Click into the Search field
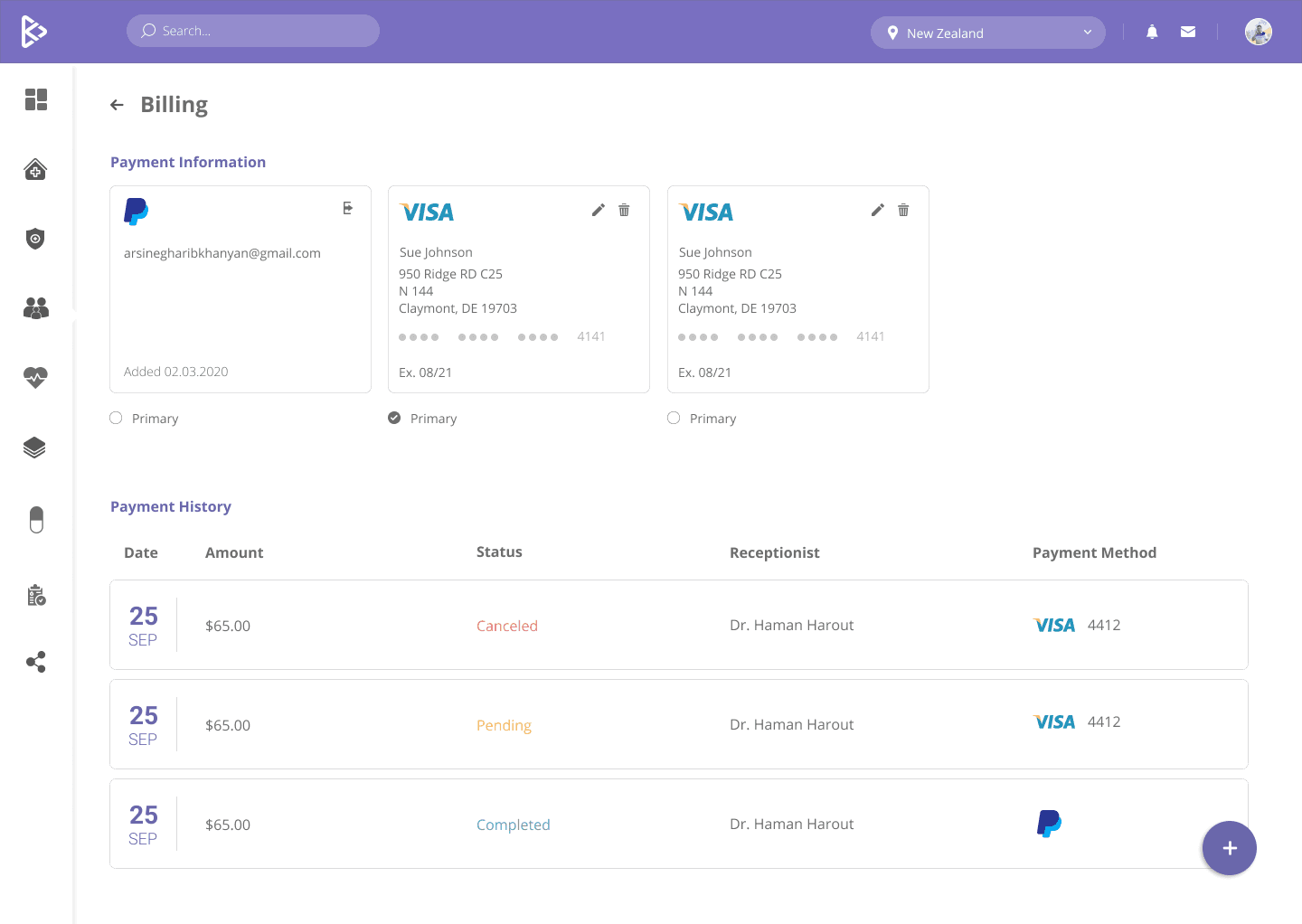Image resolution: width=1302 pixels, height=924 pixels. point(253,30)
